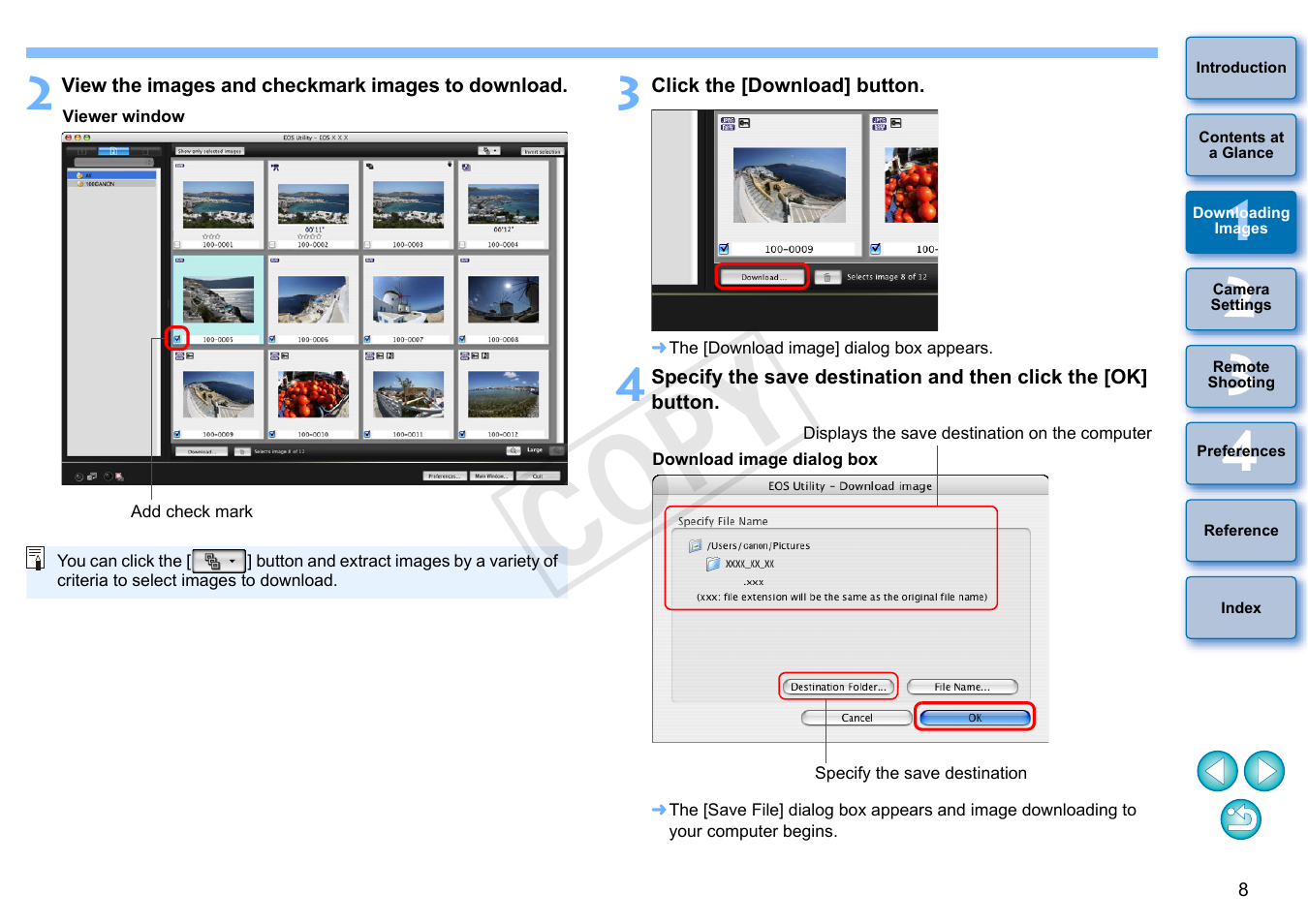Click the protect icon on image 100-0010 in Viewer window

coord(285,355)
